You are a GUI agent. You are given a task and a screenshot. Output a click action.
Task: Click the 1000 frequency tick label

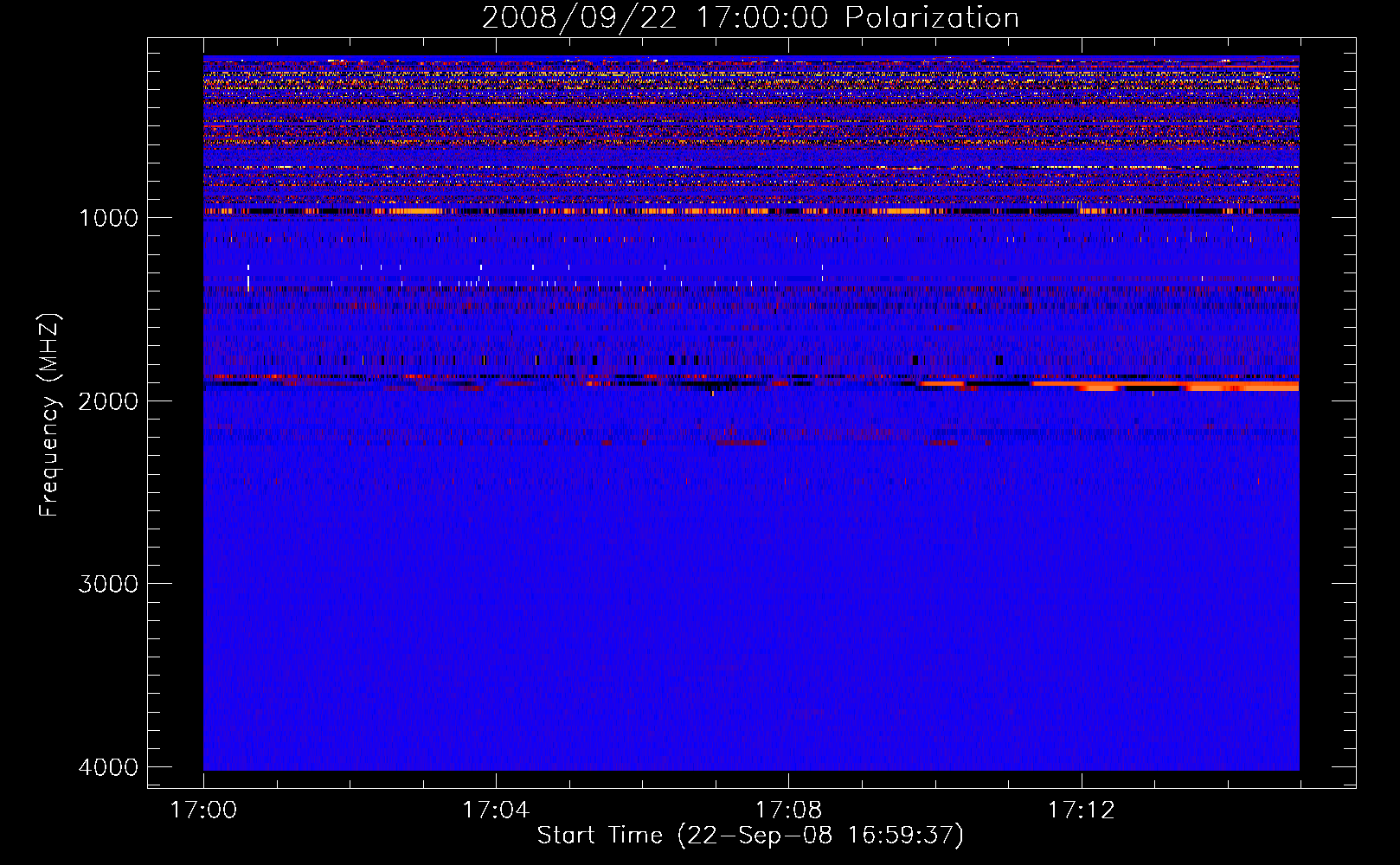108,217
